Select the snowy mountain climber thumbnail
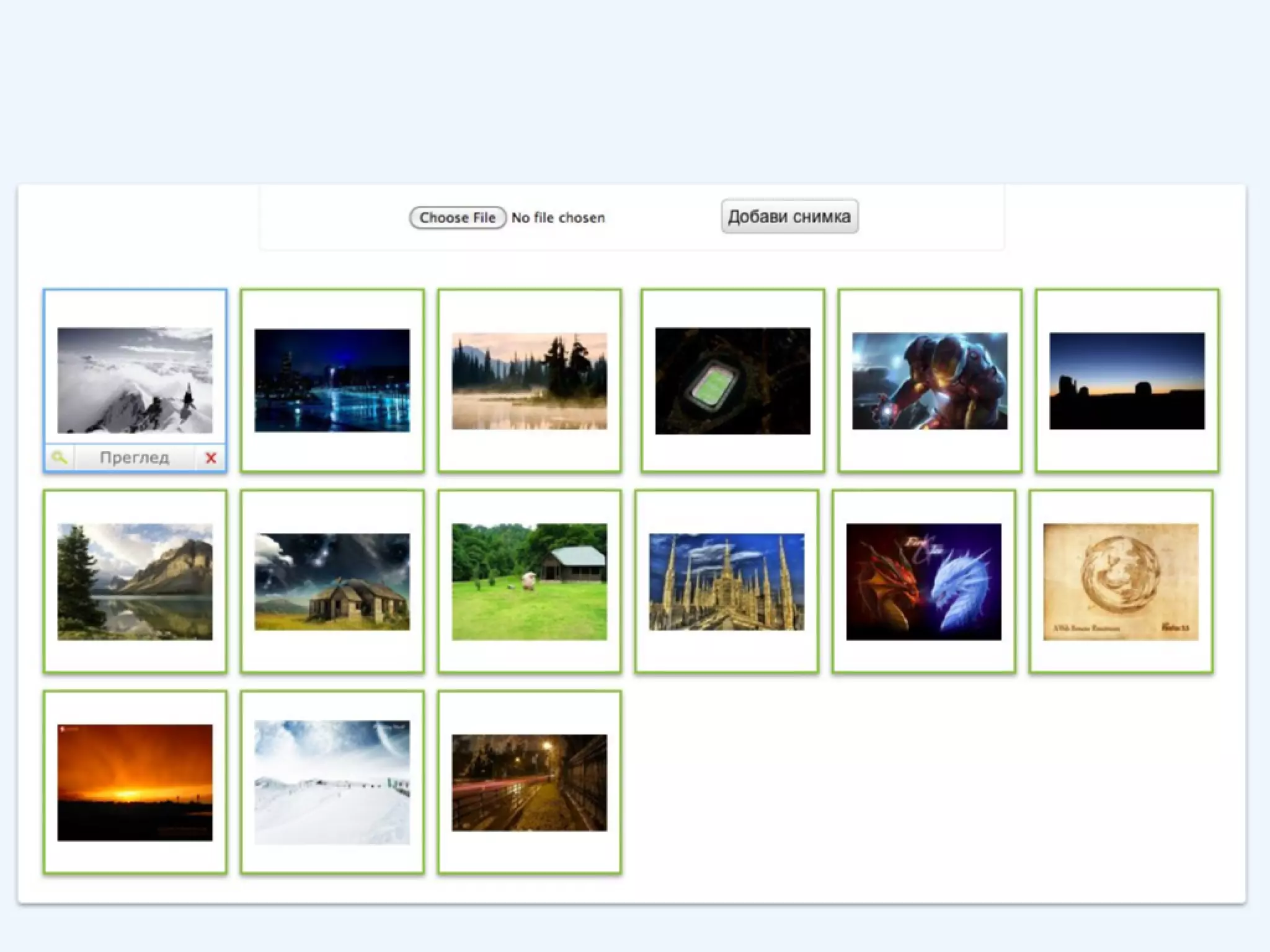The image size is (1270, 952). click(x=135, y=380)
